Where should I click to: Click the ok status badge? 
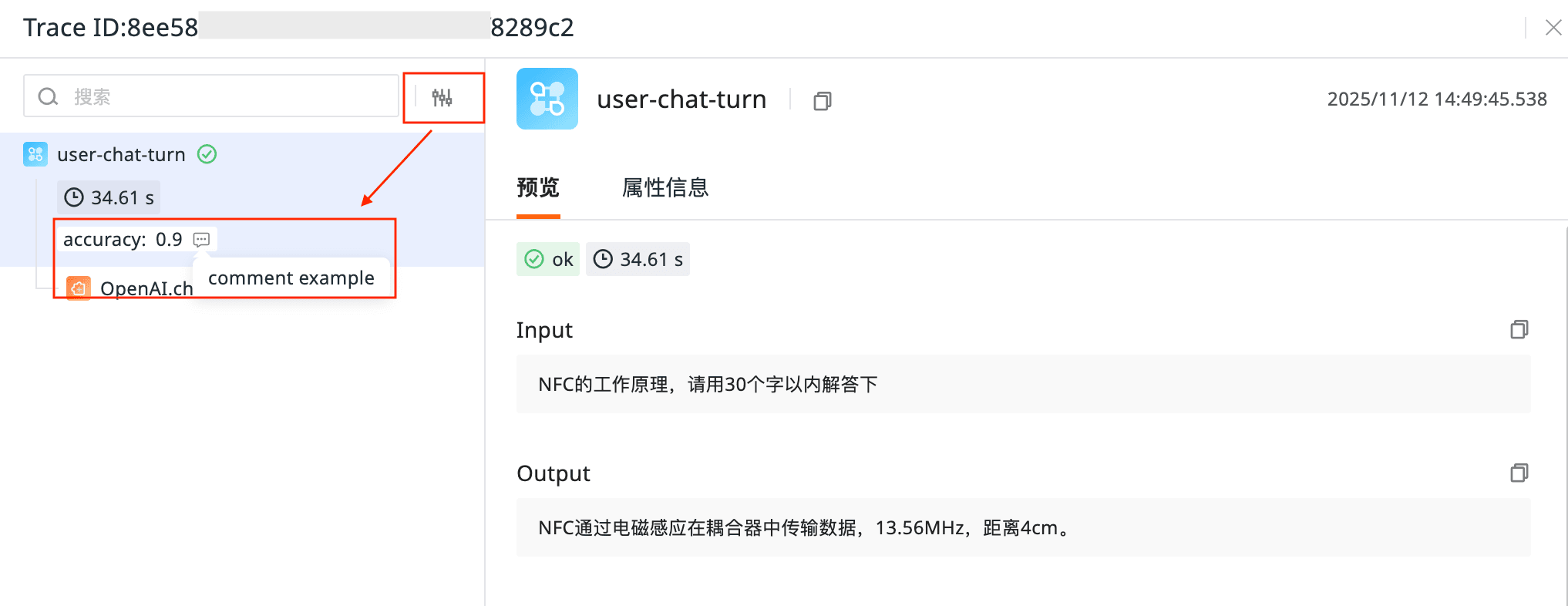point(548,260)
